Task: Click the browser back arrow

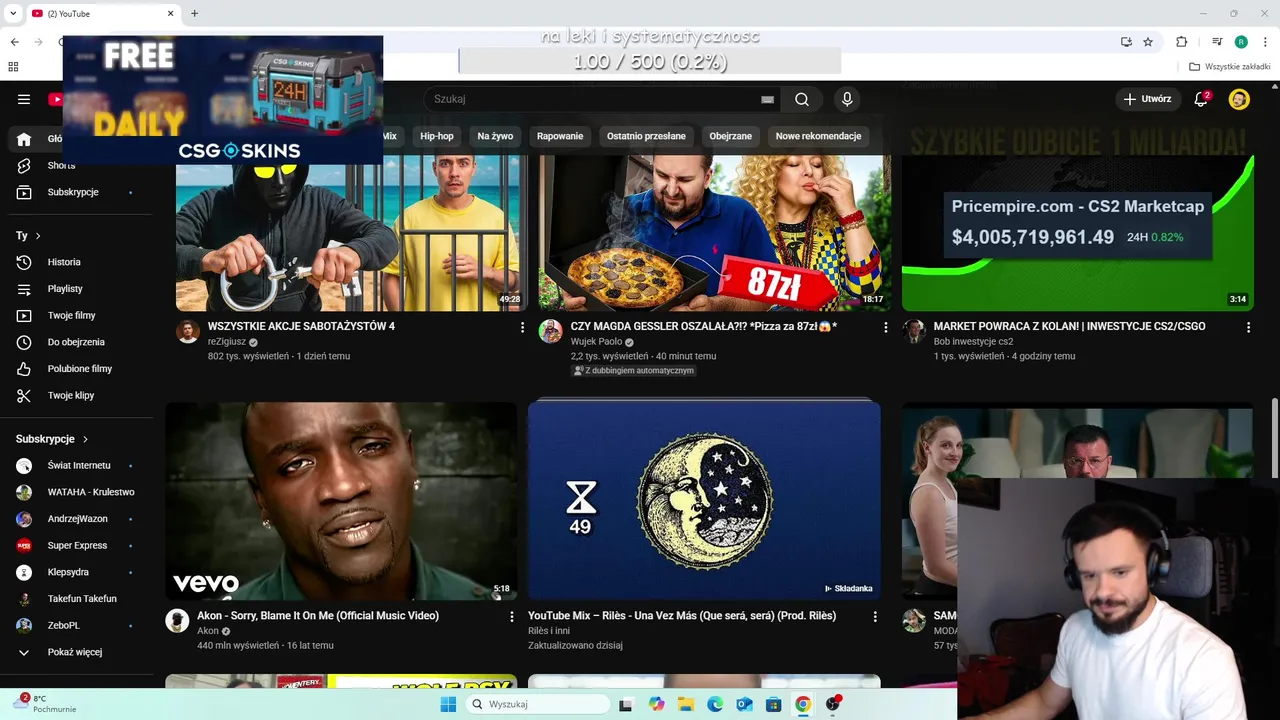Action: (14, 42)
